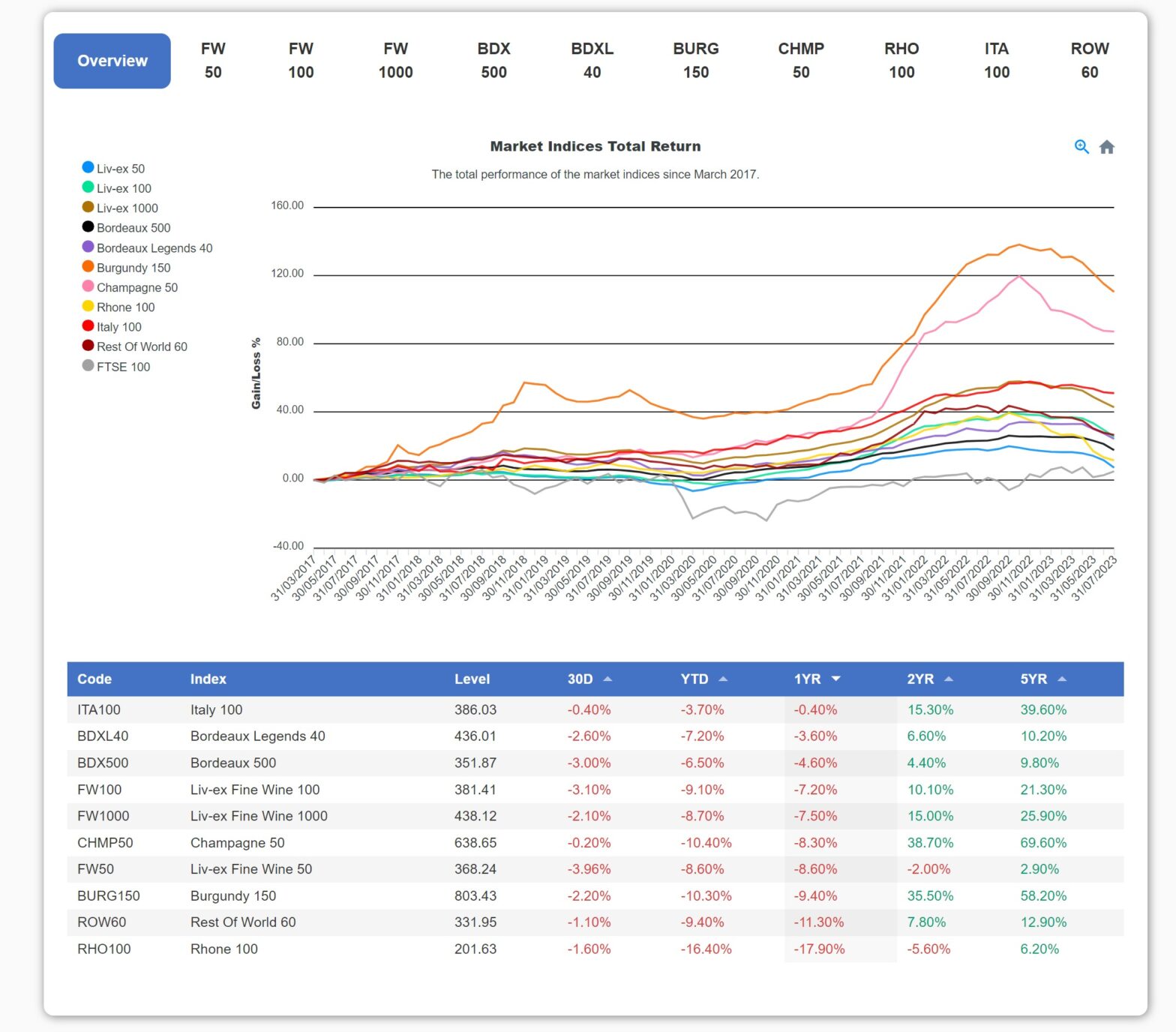This screenshot has height=1032, width=1176.
Task: Sort table by the Level column header
Action: (x=472, y=679)
